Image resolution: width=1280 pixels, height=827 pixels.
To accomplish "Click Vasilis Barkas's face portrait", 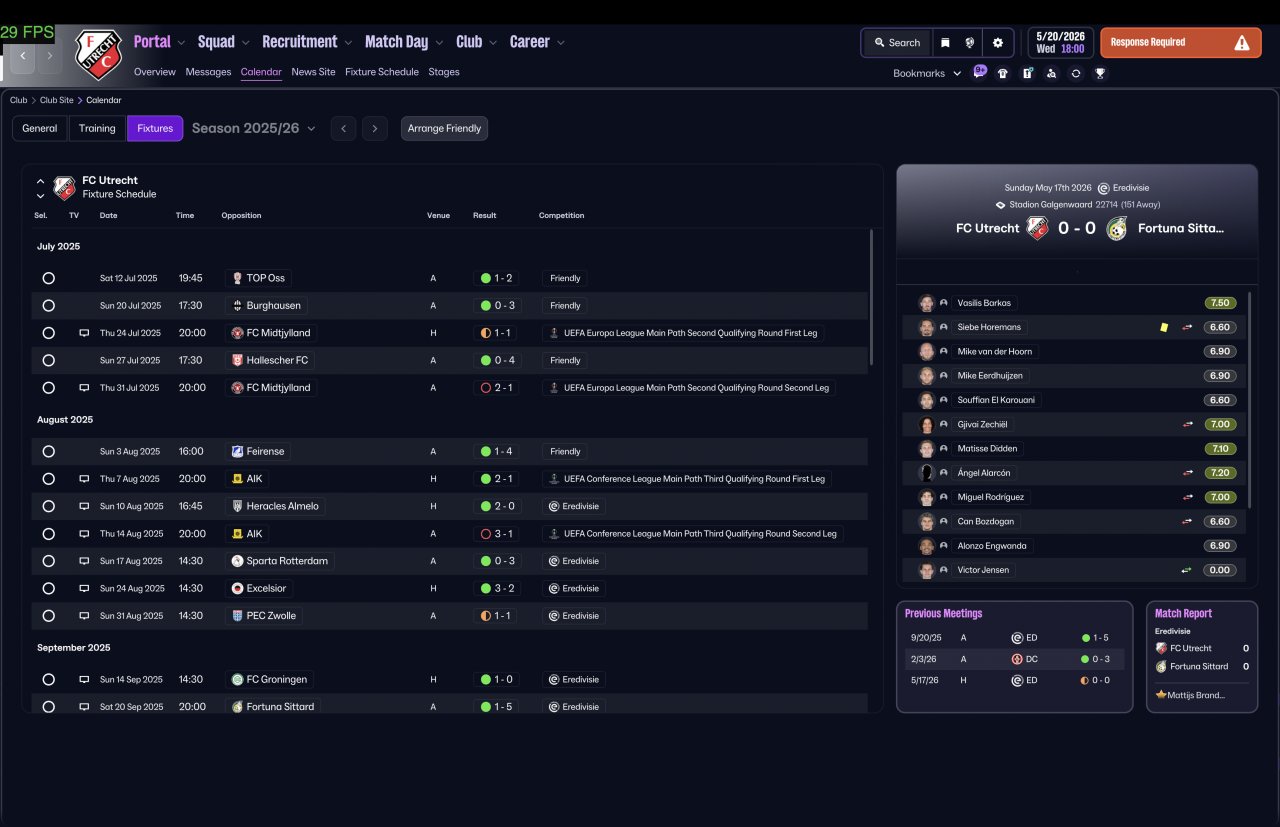I will click(x=927, y=303).
